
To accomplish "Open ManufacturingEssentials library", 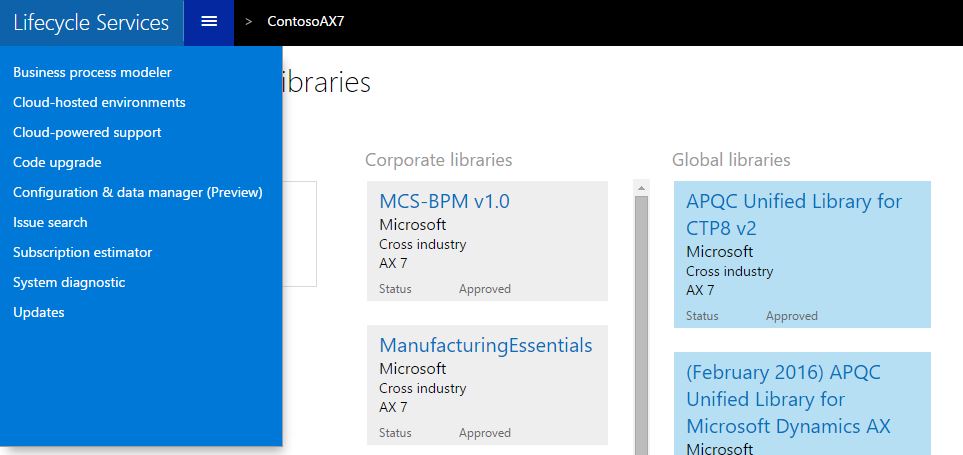I will click(x=485, y=345).
